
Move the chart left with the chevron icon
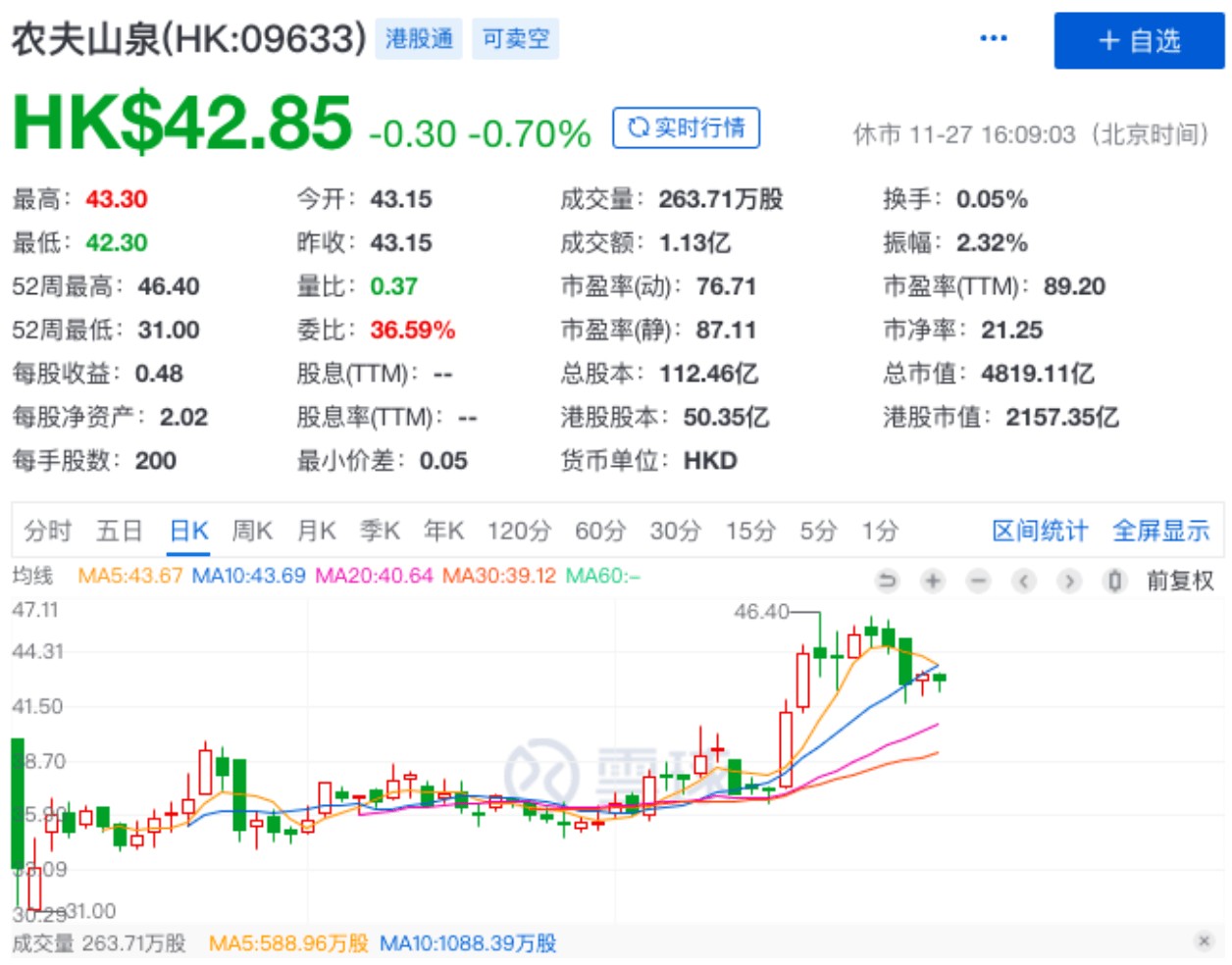[x=1024, y=582]
